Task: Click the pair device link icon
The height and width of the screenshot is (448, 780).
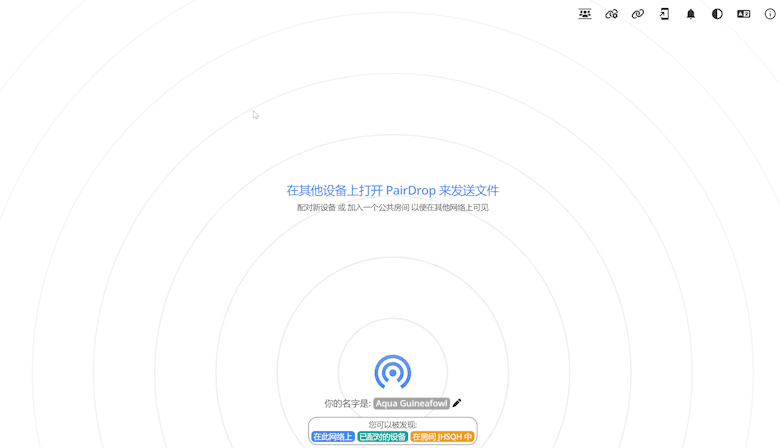Action: [x=637, y=14]
